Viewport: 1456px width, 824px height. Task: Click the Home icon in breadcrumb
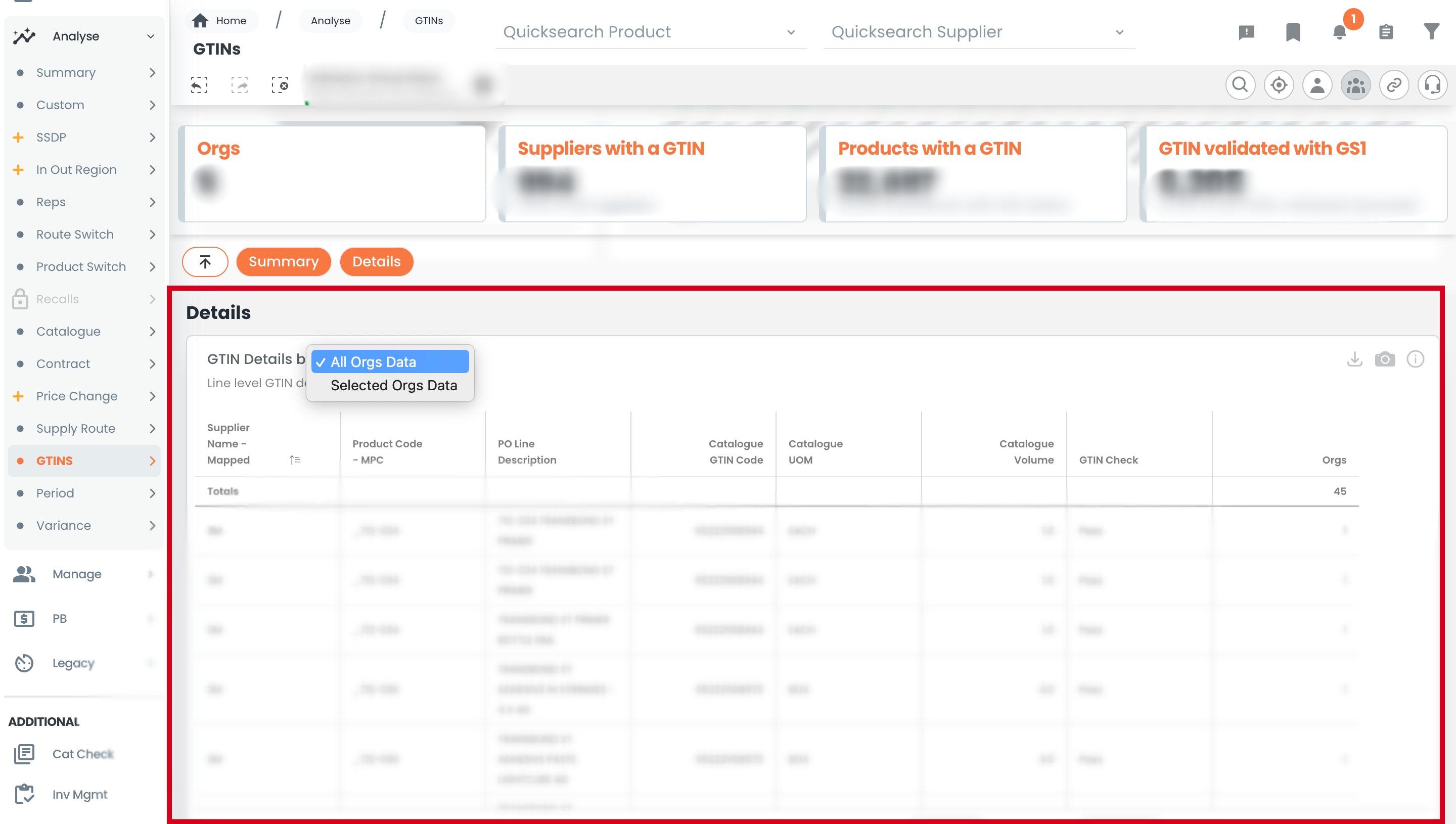coord(200,21)
